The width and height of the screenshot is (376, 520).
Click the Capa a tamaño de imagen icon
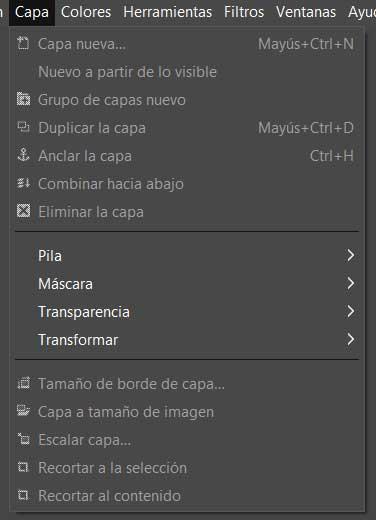23,411
